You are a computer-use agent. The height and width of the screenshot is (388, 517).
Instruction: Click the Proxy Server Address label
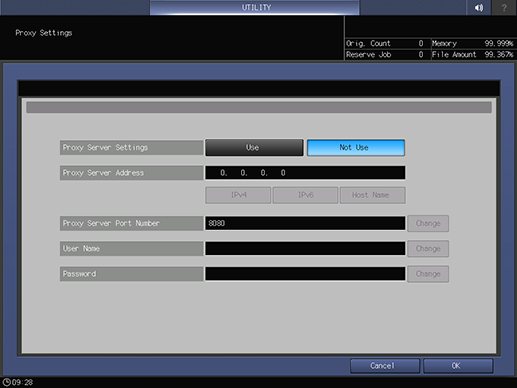[132, 173]
